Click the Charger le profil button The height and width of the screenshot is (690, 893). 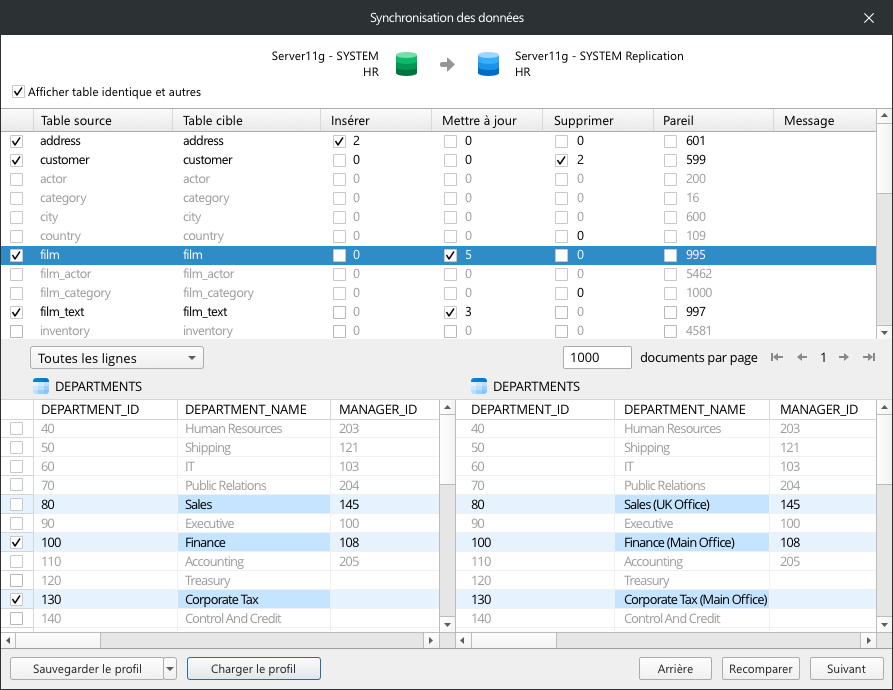click(253, 668)
